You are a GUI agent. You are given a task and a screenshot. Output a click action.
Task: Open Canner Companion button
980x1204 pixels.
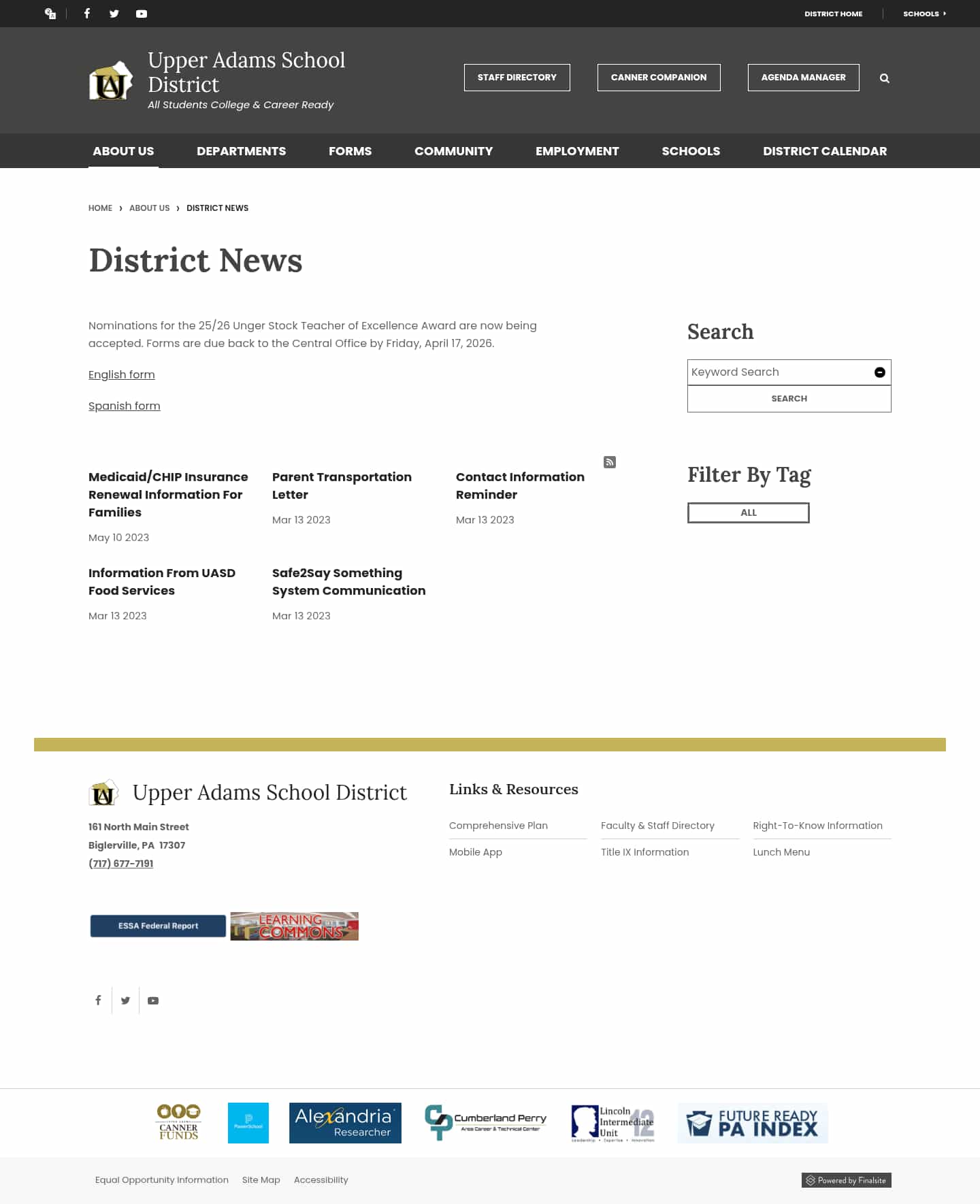(659, 78)
